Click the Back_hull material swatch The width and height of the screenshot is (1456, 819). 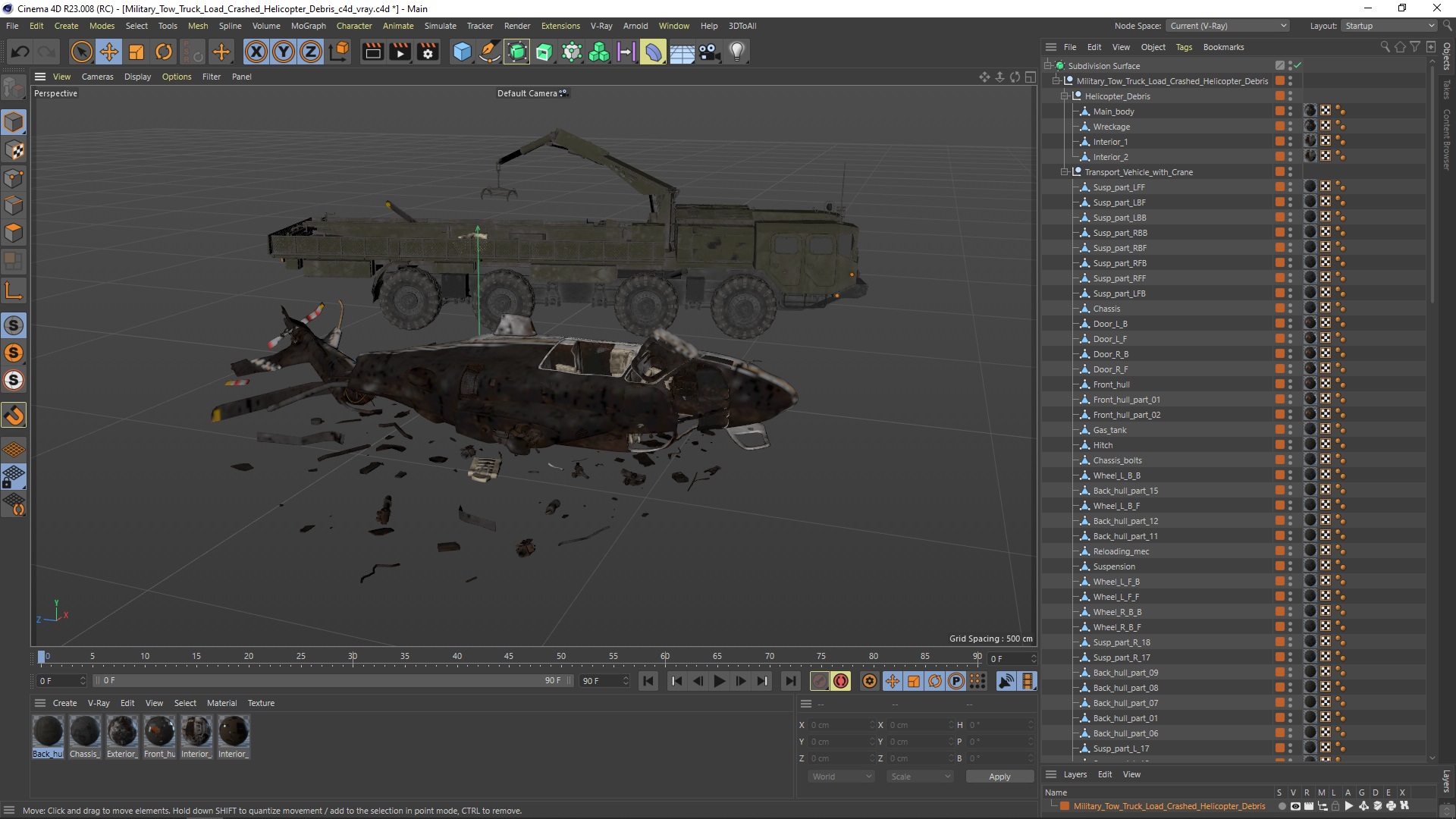pos(48,731)
